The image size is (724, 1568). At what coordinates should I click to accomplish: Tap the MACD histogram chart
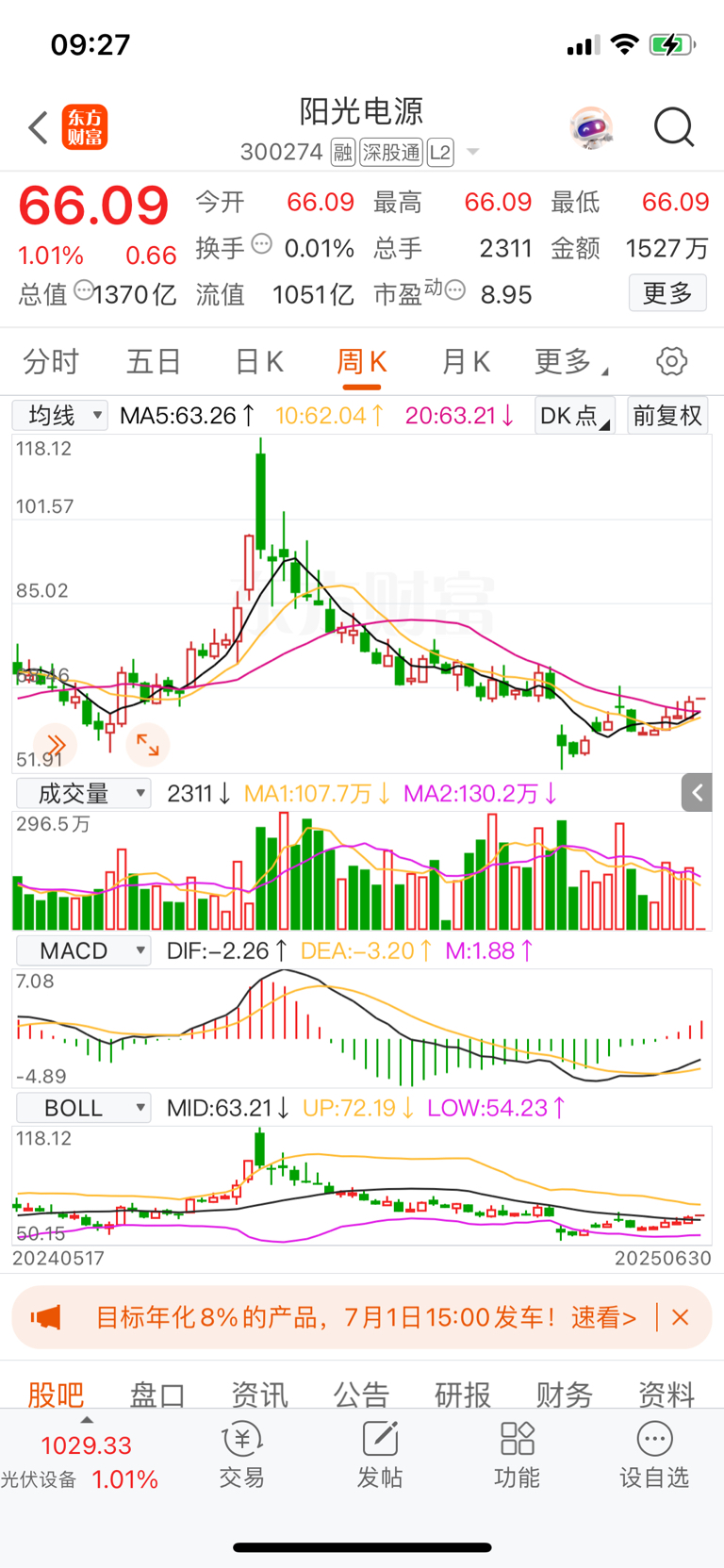[x=362, y=1028]
